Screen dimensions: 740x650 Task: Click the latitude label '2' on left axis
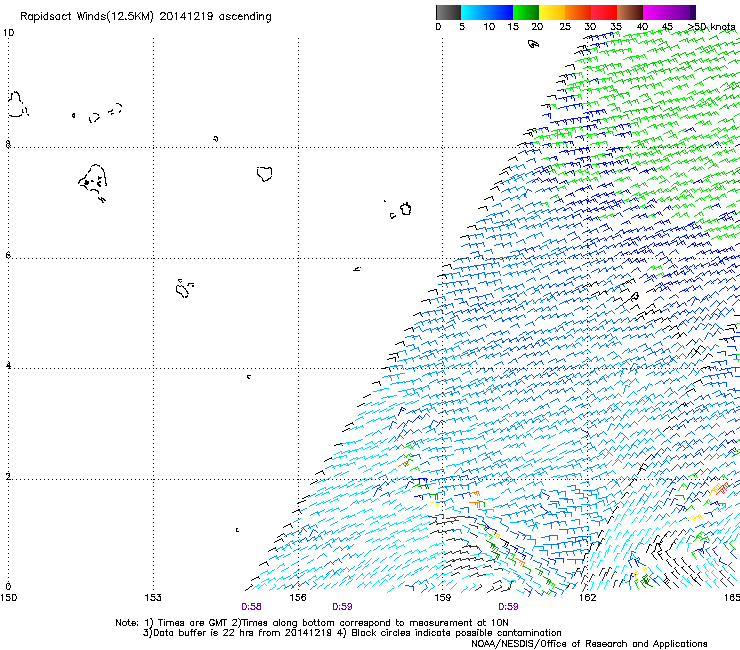pyautogui.click(x=8, y=477)
